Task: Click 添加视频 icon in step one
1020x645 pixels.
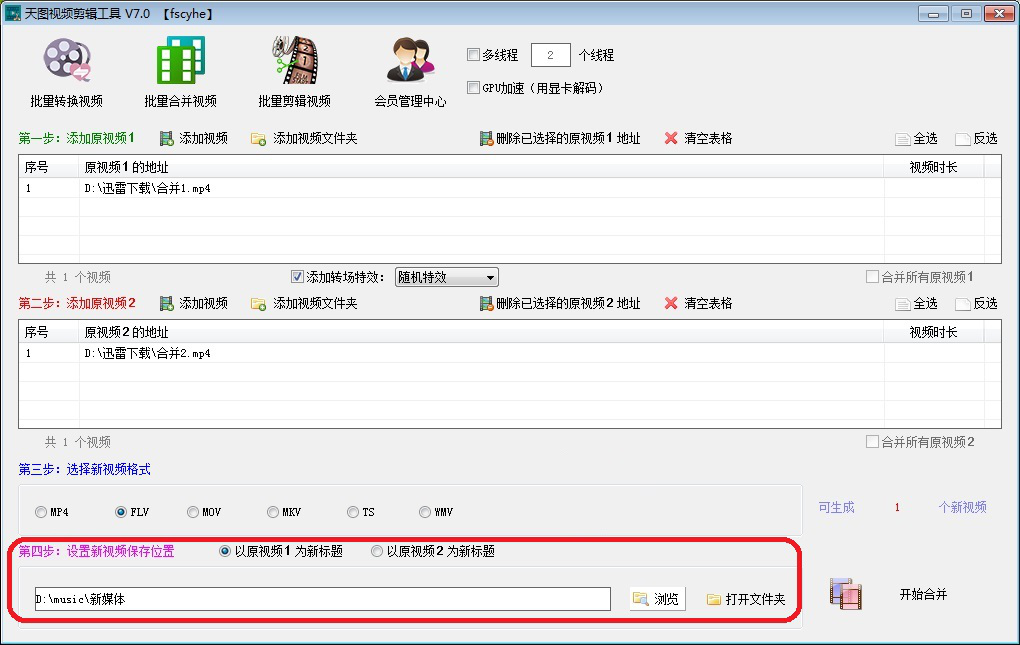Action: coord(167,138)
